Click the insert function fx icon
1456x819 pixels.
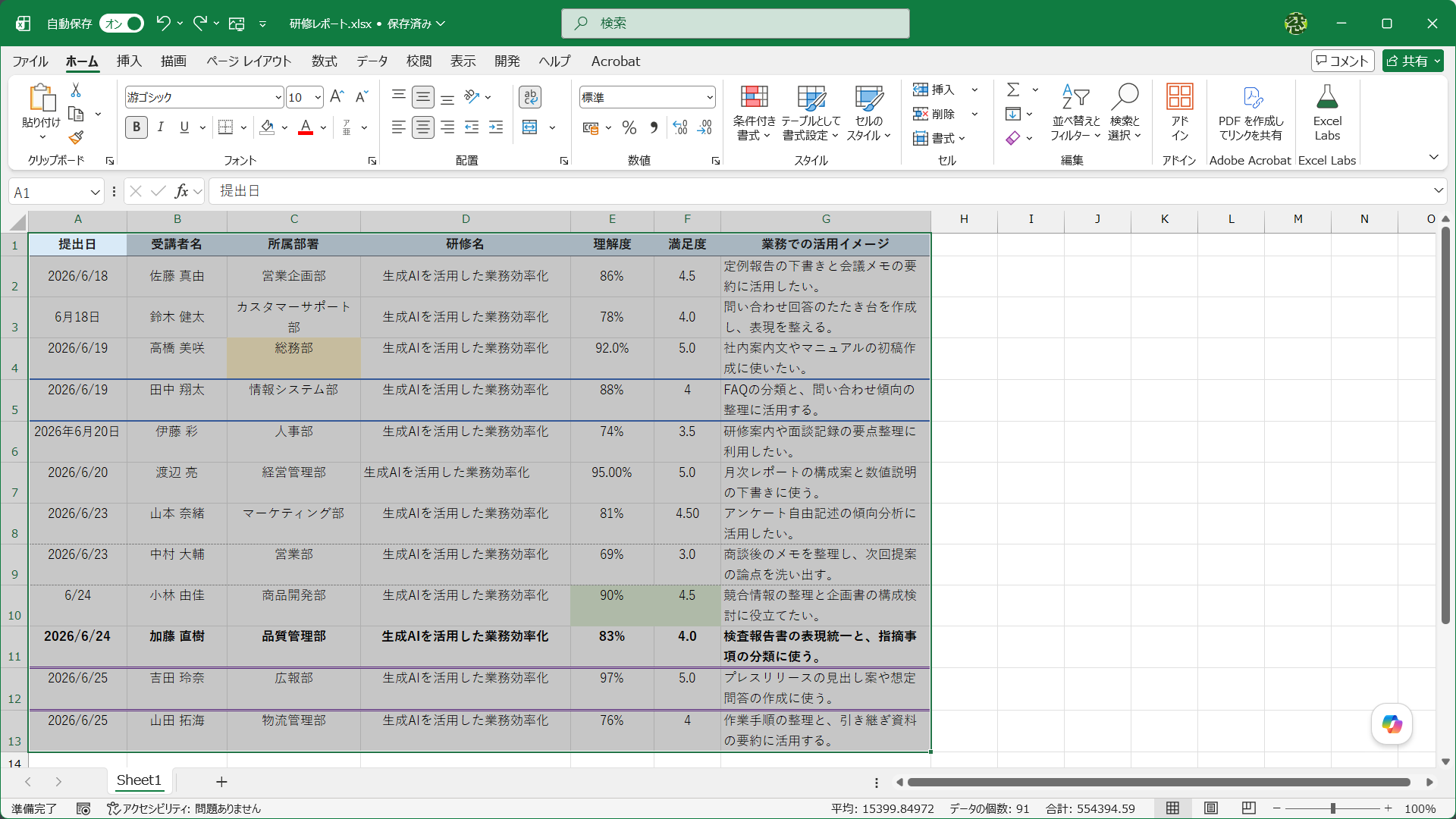click(x=181, y=191)
